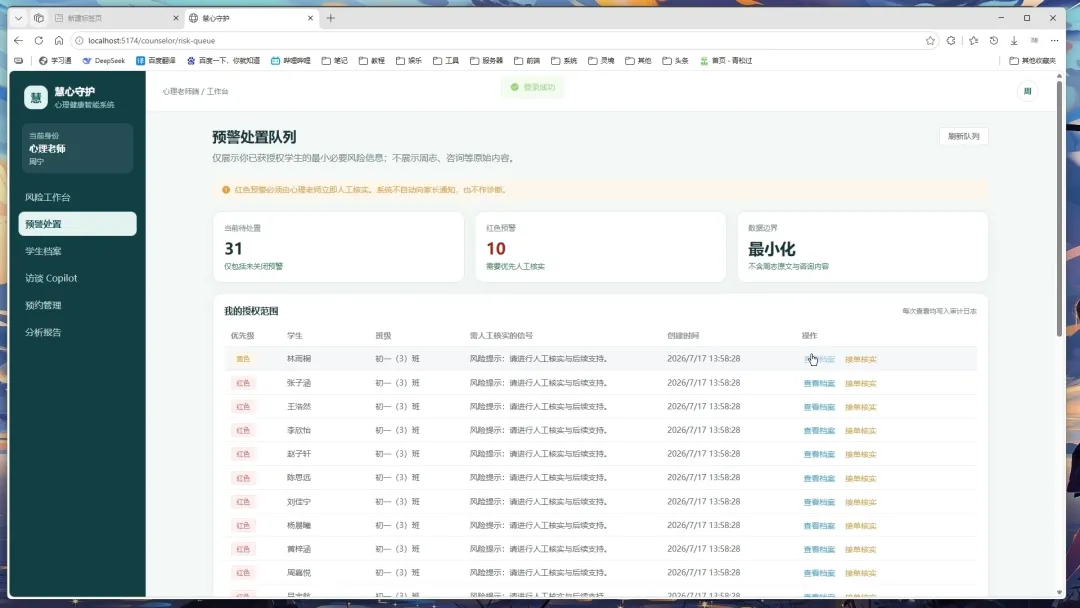The image size is (1080, 608).
Task: Expand the 笔记 bookmark folder
Action: (335, 61)
